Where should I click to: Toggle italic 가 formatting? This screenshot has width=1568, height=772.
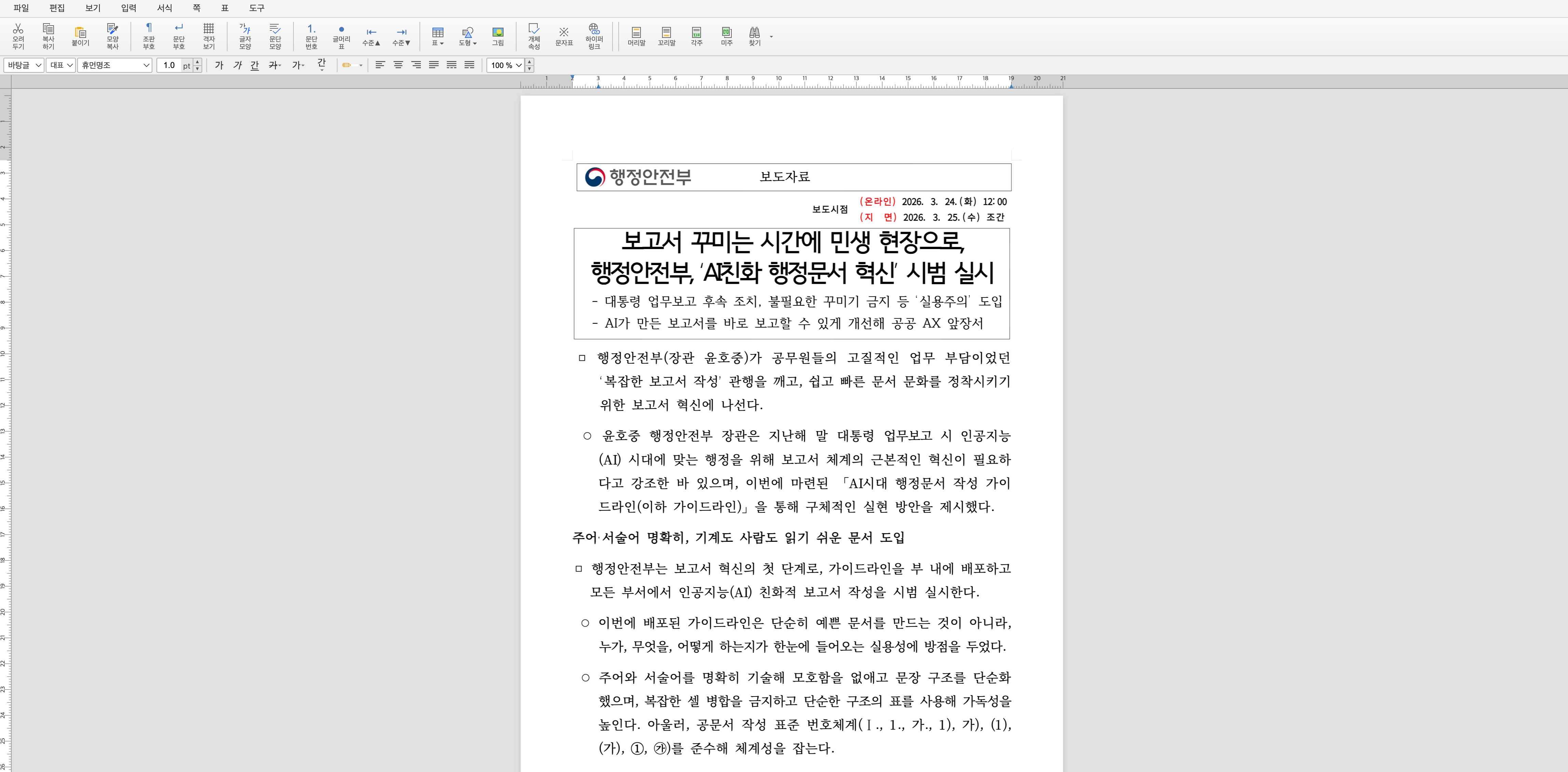click(237, 65)
